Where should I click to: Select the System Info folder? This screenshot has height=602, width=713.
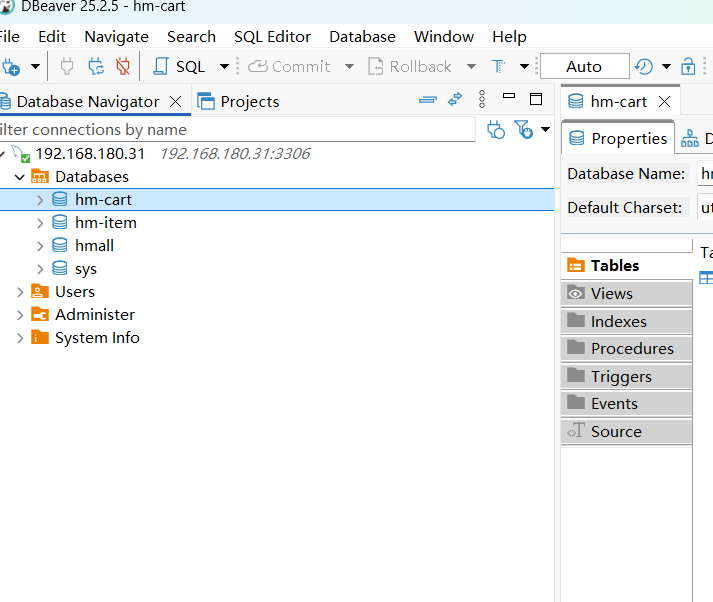point(97,338)
